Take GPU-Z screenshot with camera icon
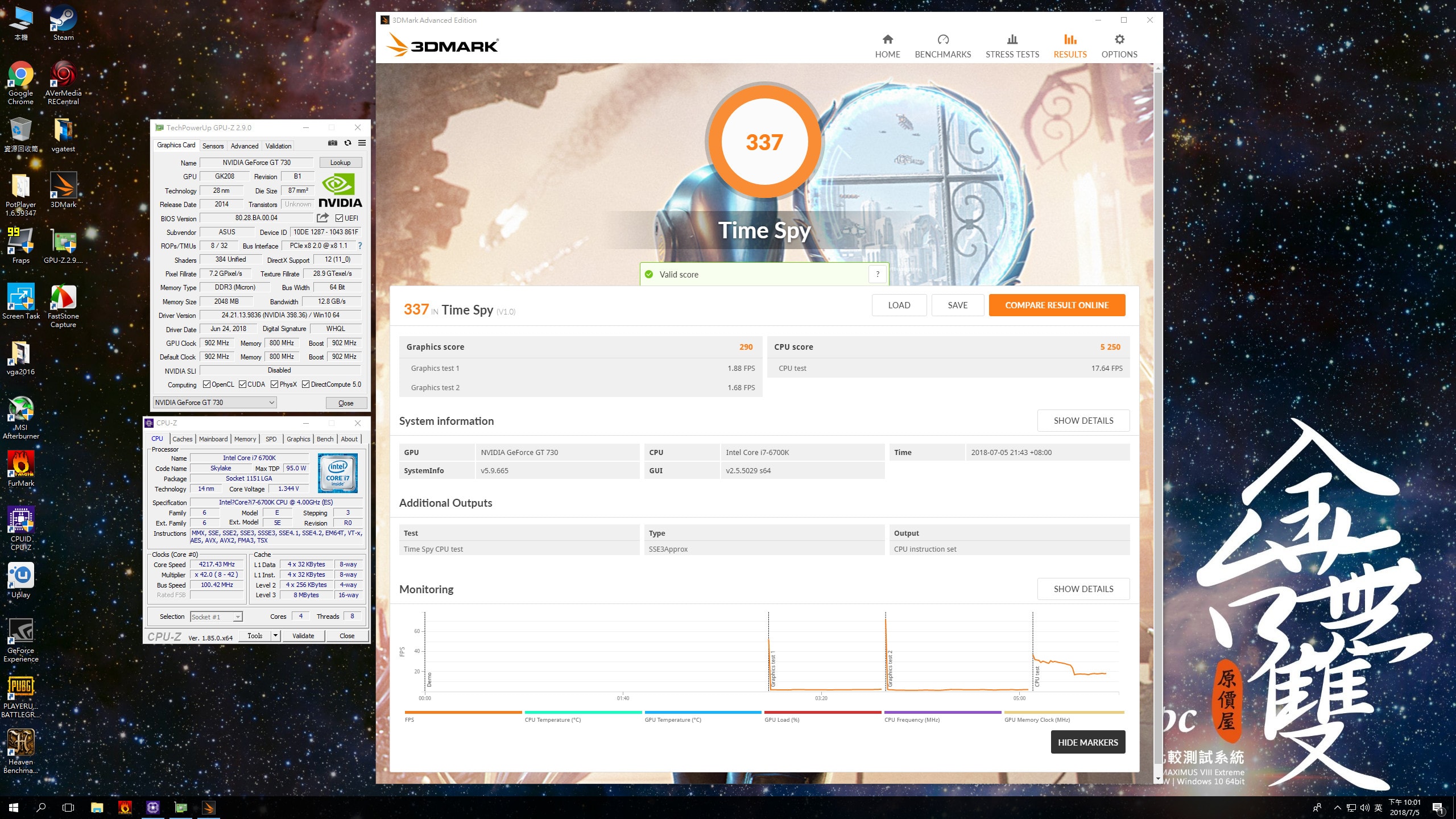Viewport: 1456px width, 819px height. tap(333, 143)
